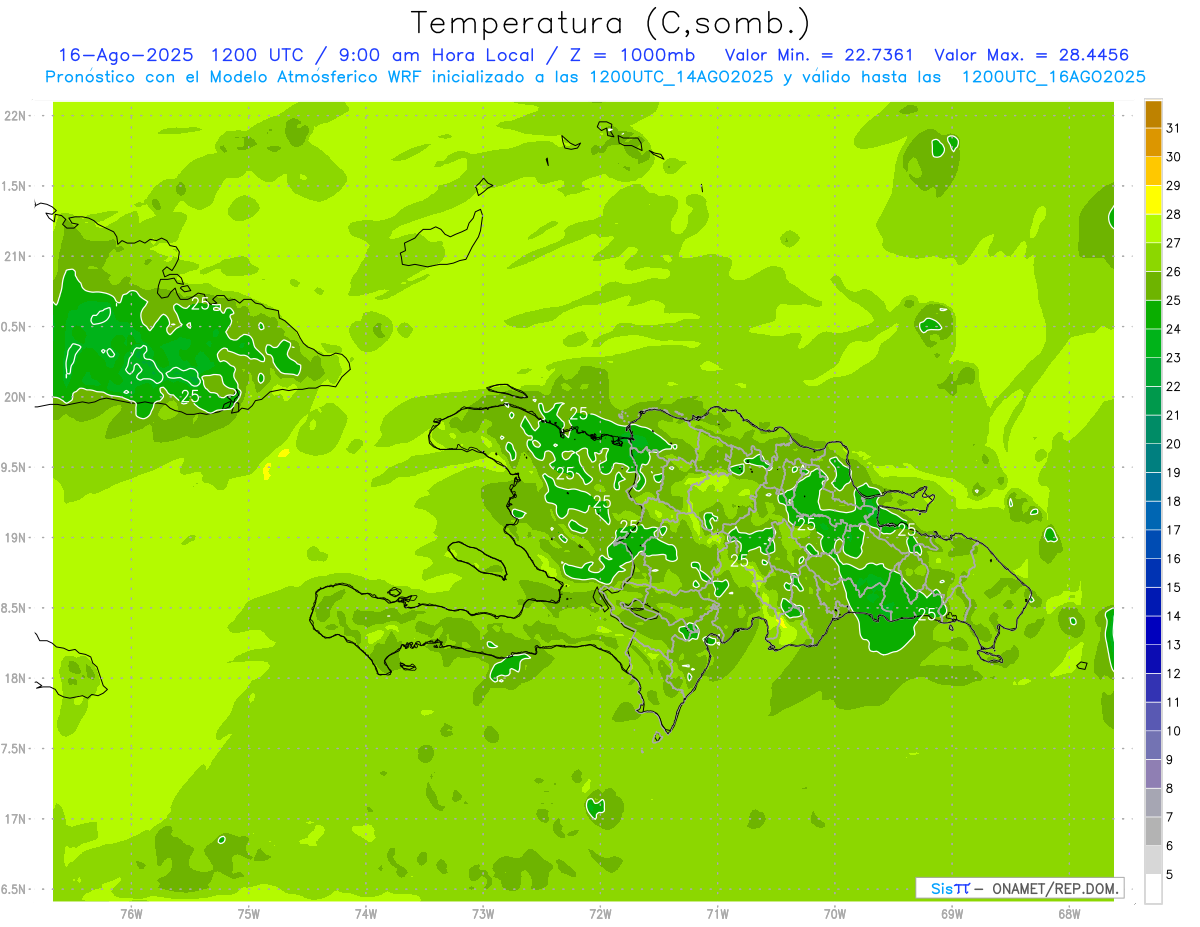This screenshot has width=1200, height=927.
Task: Click the '1.5N' latitude label
Action: click(x=14, y=186)
